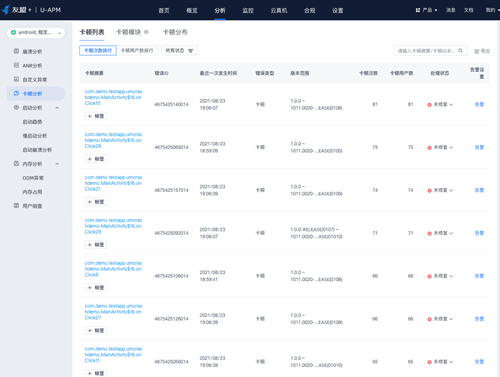Open ANR分析 via its sidebar icon

click(x=16, y=65)
